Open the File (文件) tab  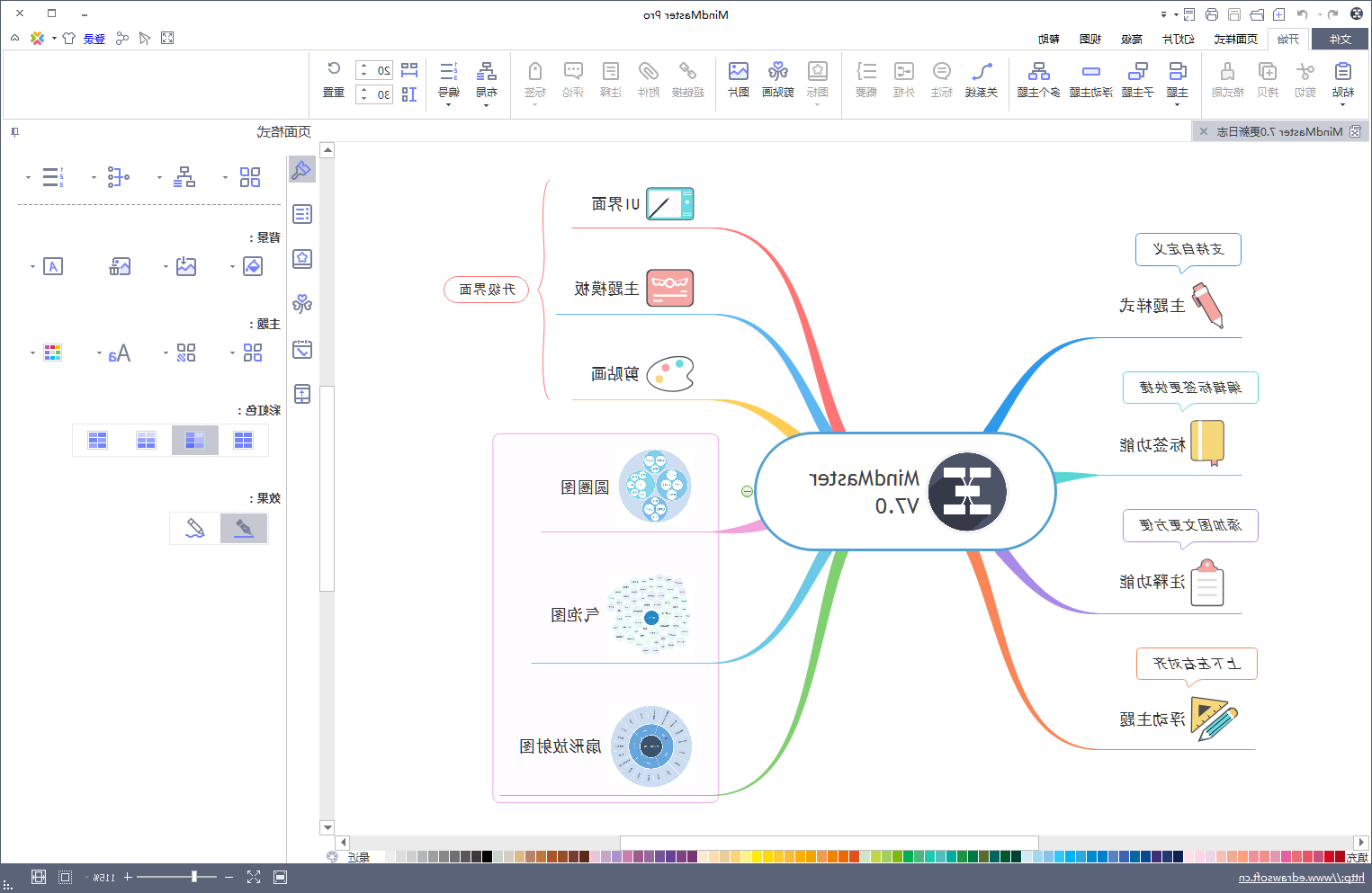pyautogui.click(x=1340, y=39)
